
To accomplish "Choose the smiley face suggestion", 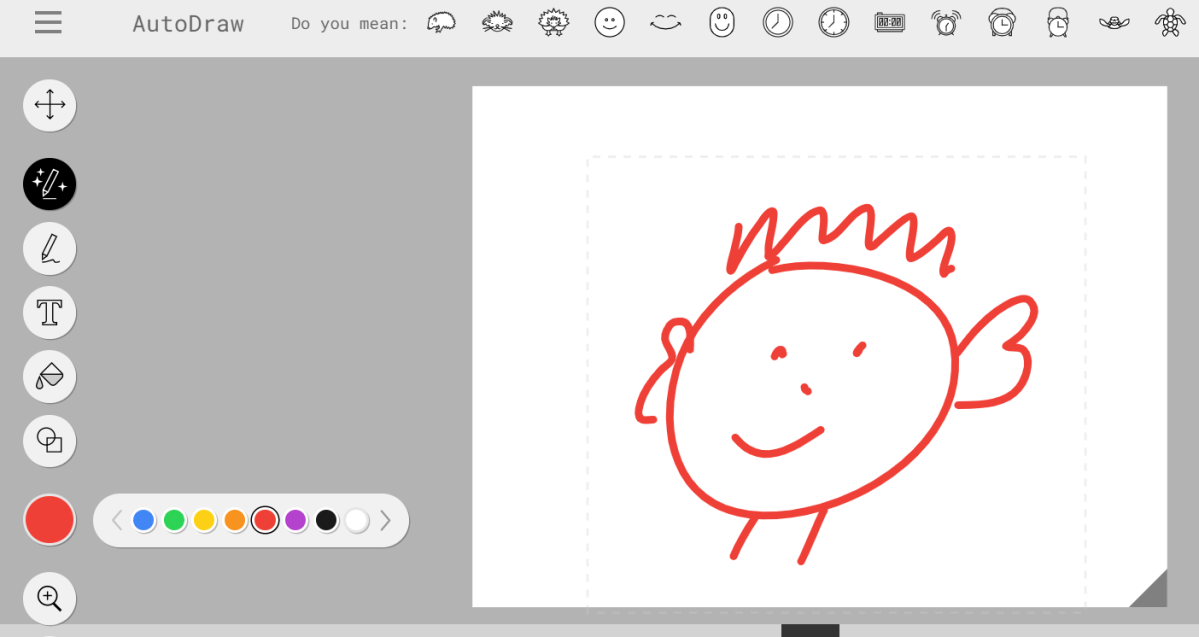I will click(610, 21).
